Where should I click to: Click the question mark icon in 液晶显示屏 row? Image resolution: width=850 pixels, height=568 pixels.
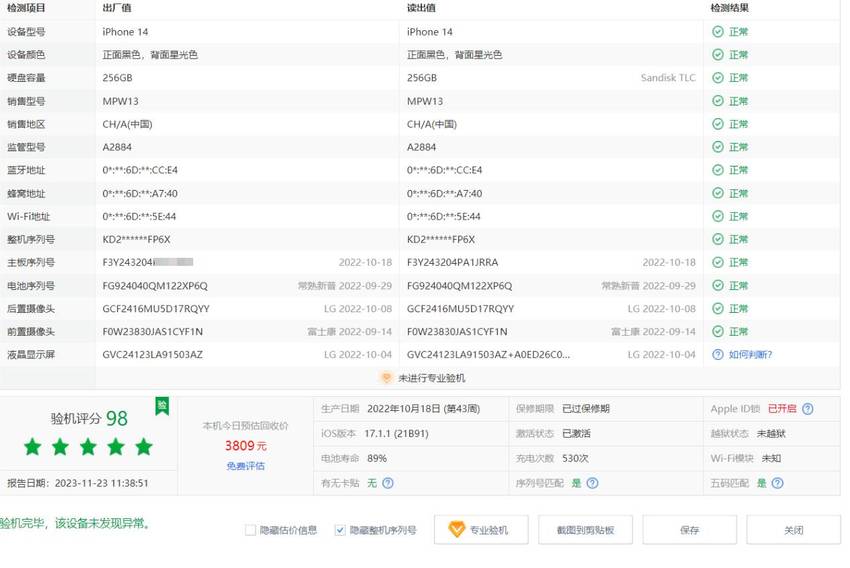pyautogui.click(x=718, y=354)
